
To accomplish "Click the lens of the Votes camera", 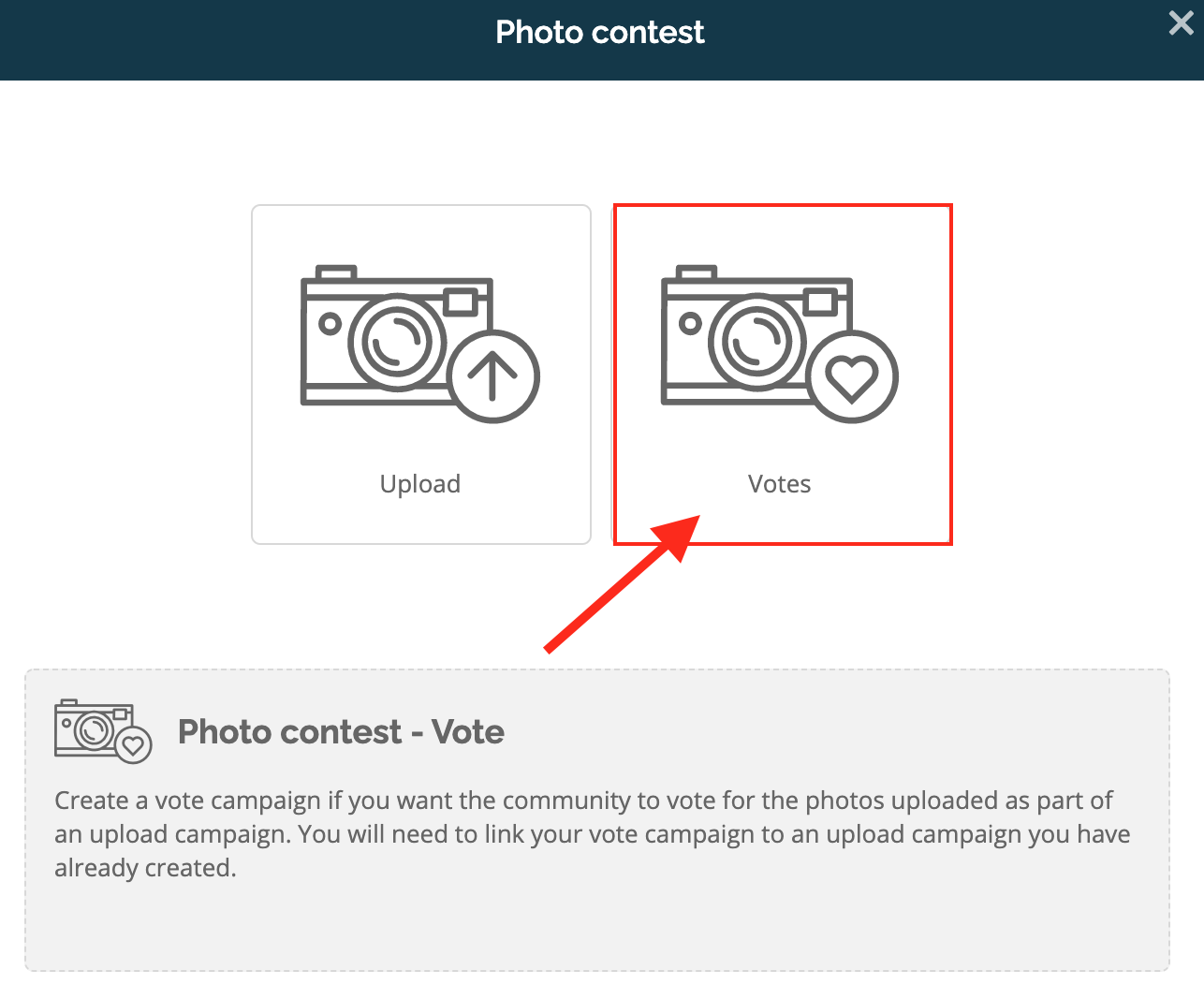I will (757, 342).
